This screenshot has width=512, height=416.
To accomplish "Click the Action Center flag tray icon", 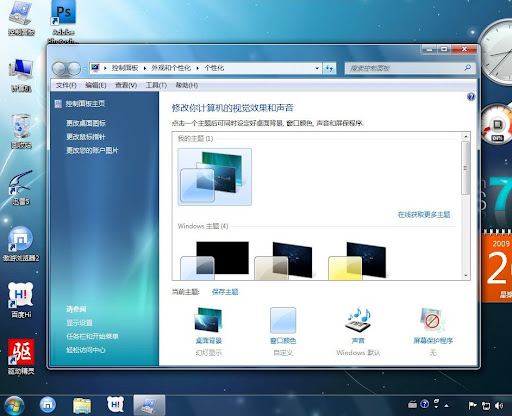I will [x=472, y=405].
